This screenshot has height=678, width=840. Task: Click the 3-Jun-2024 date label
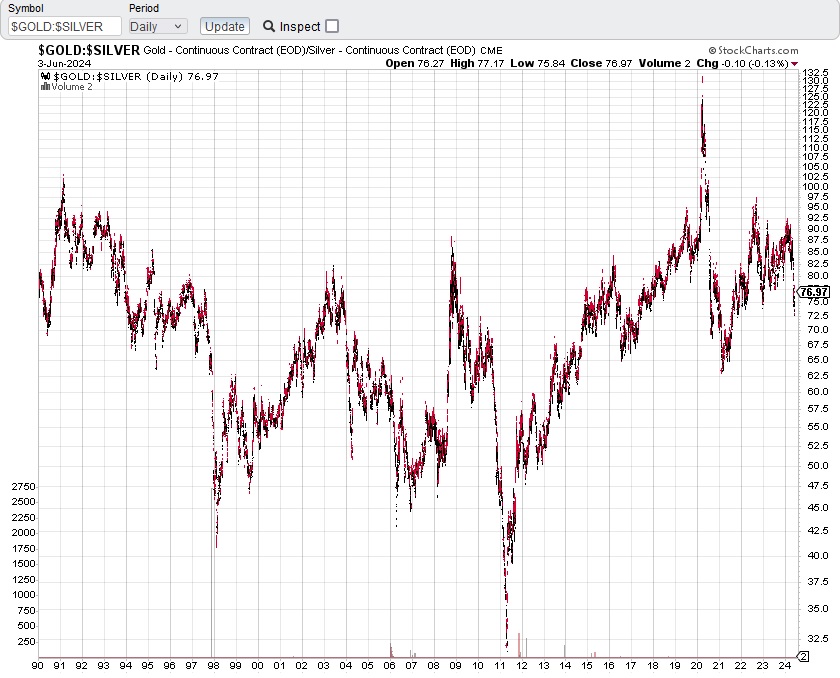pos(66,63)
